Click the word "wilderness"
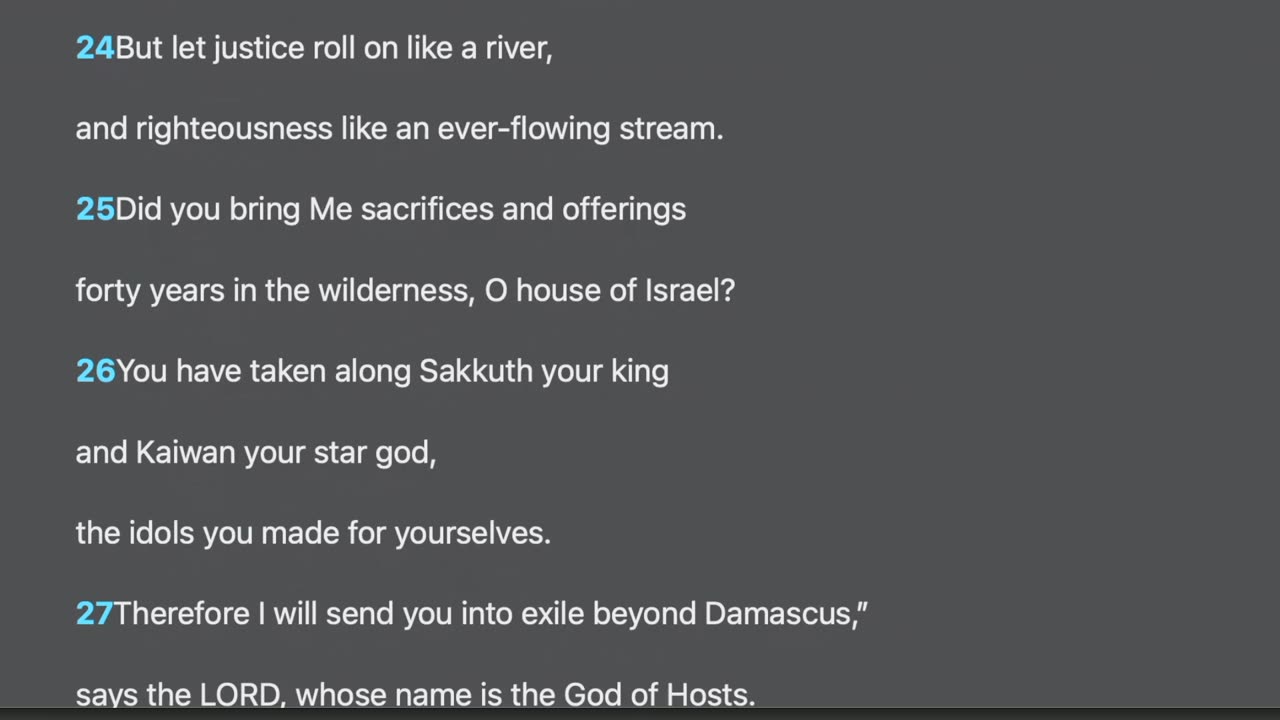Viewport: 1280px width, 720px height. (x=395, y=291)
